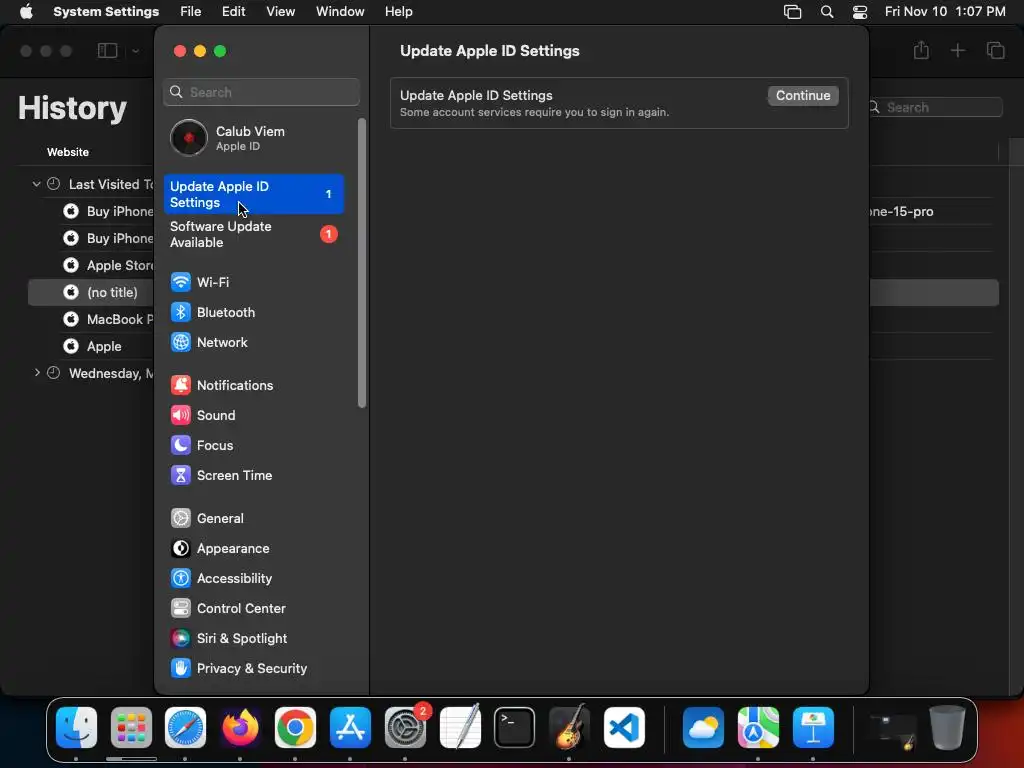Open the View menu

click(281, 12)
